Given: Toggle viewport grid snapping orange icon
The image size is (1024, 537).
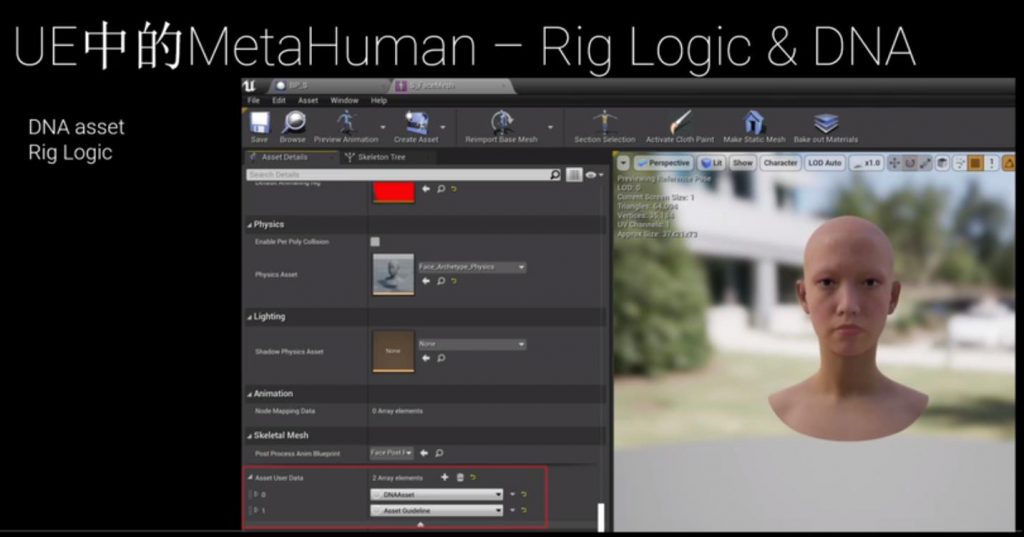Looking at the screenshot, I should point(975,163).
